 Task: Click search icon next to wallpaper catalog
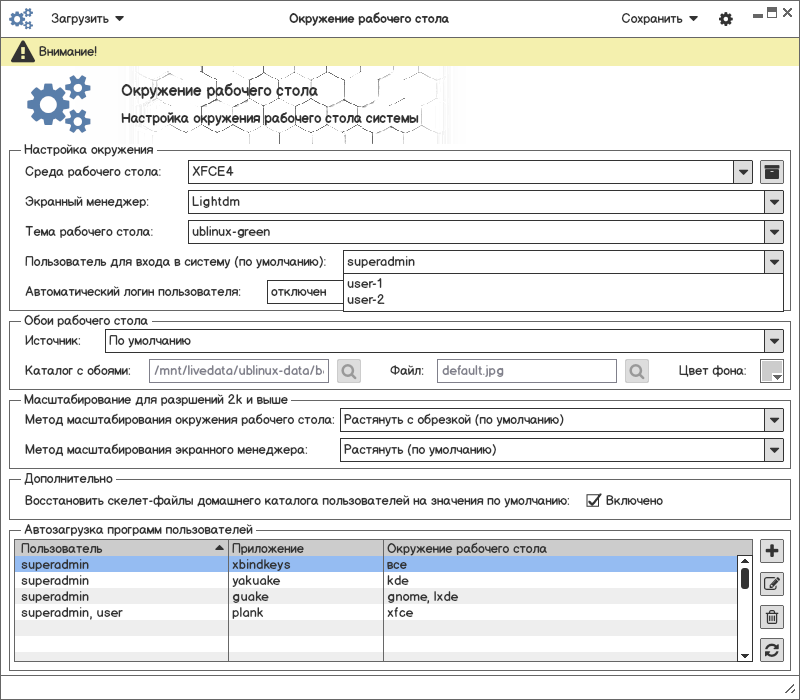click(348, 372)
